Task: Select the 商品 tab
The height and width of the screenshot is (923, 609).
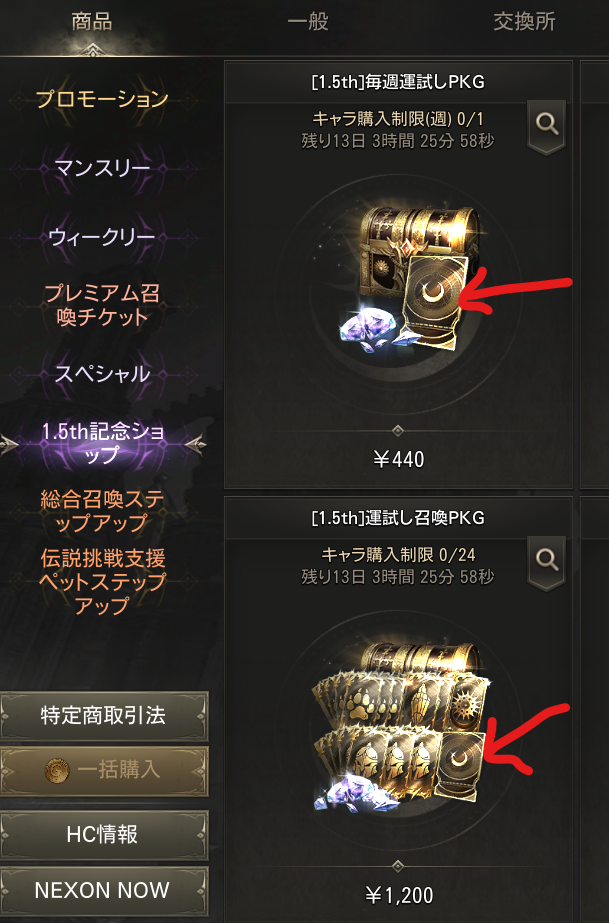Action: [91, 22]
